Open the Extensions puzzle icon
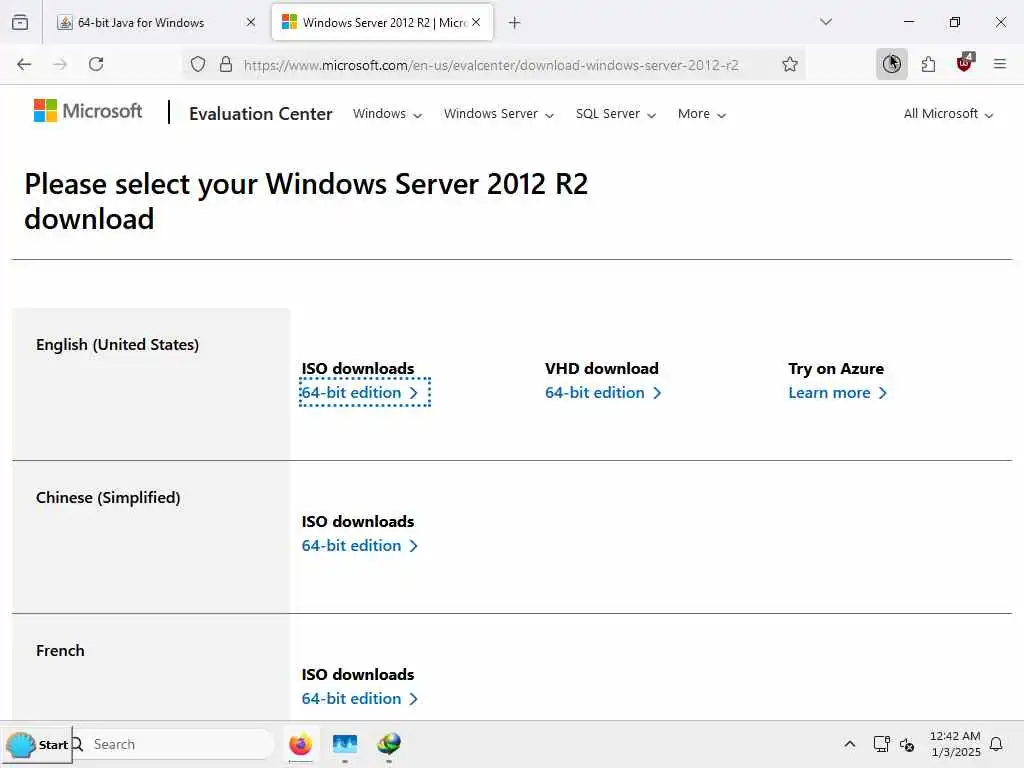The width and height of the screenshot is (1024, 768). point(928,64)
